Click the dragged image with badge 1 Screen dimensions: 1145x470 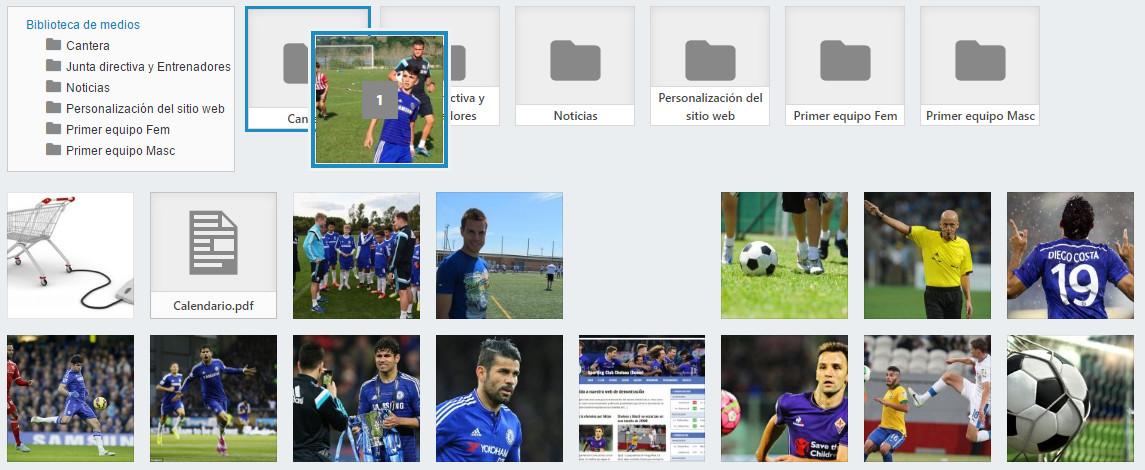click(x=380, y=100)
